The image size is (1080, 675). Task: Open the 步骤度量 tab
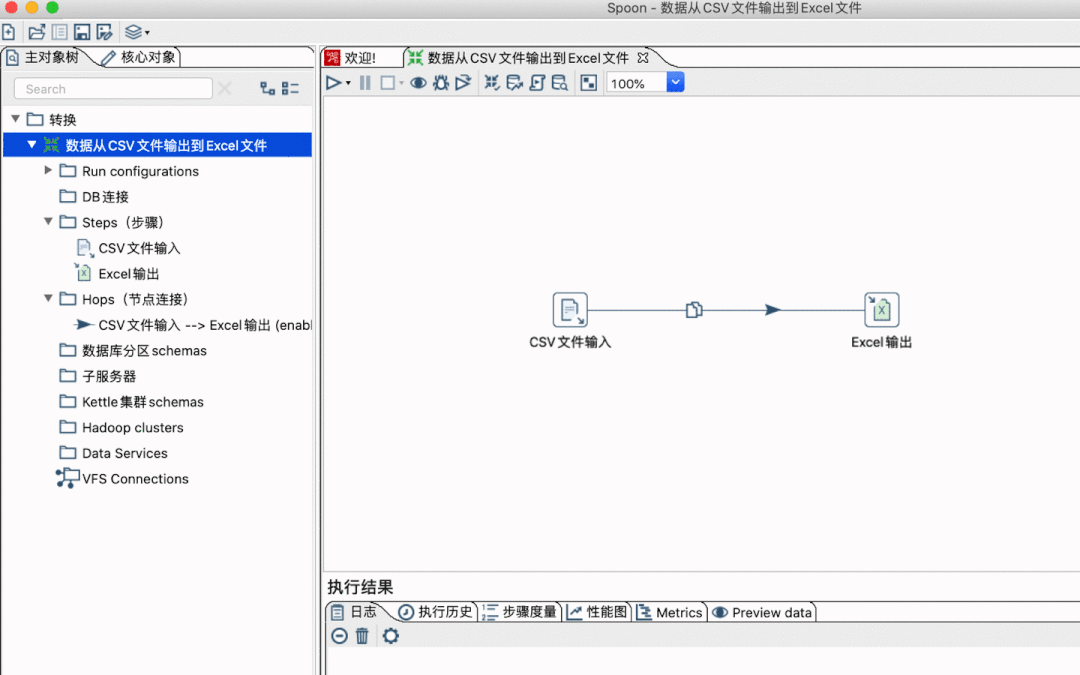tap(520, 612)
